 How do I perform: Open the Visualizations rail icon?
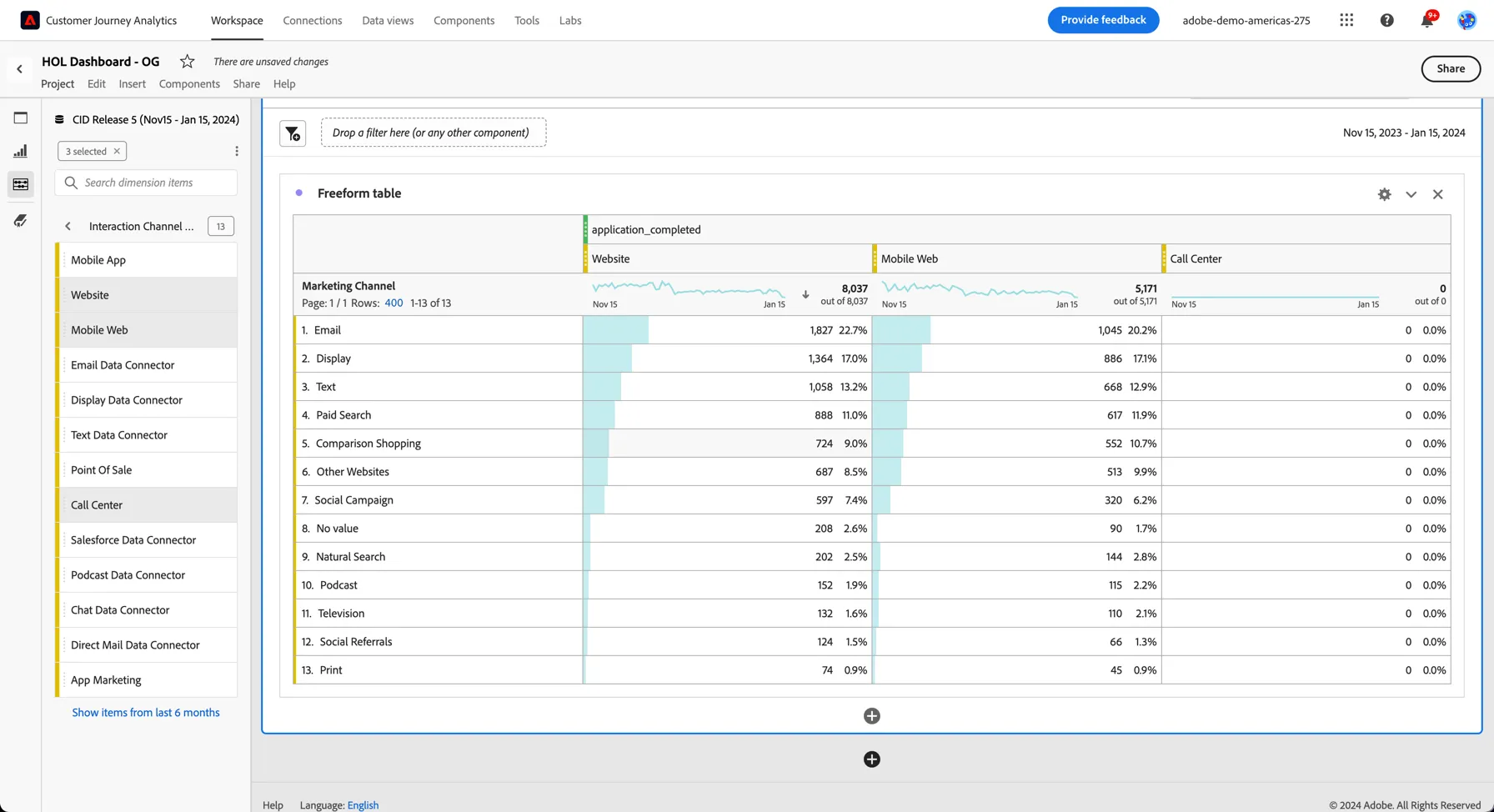point(21,151)
